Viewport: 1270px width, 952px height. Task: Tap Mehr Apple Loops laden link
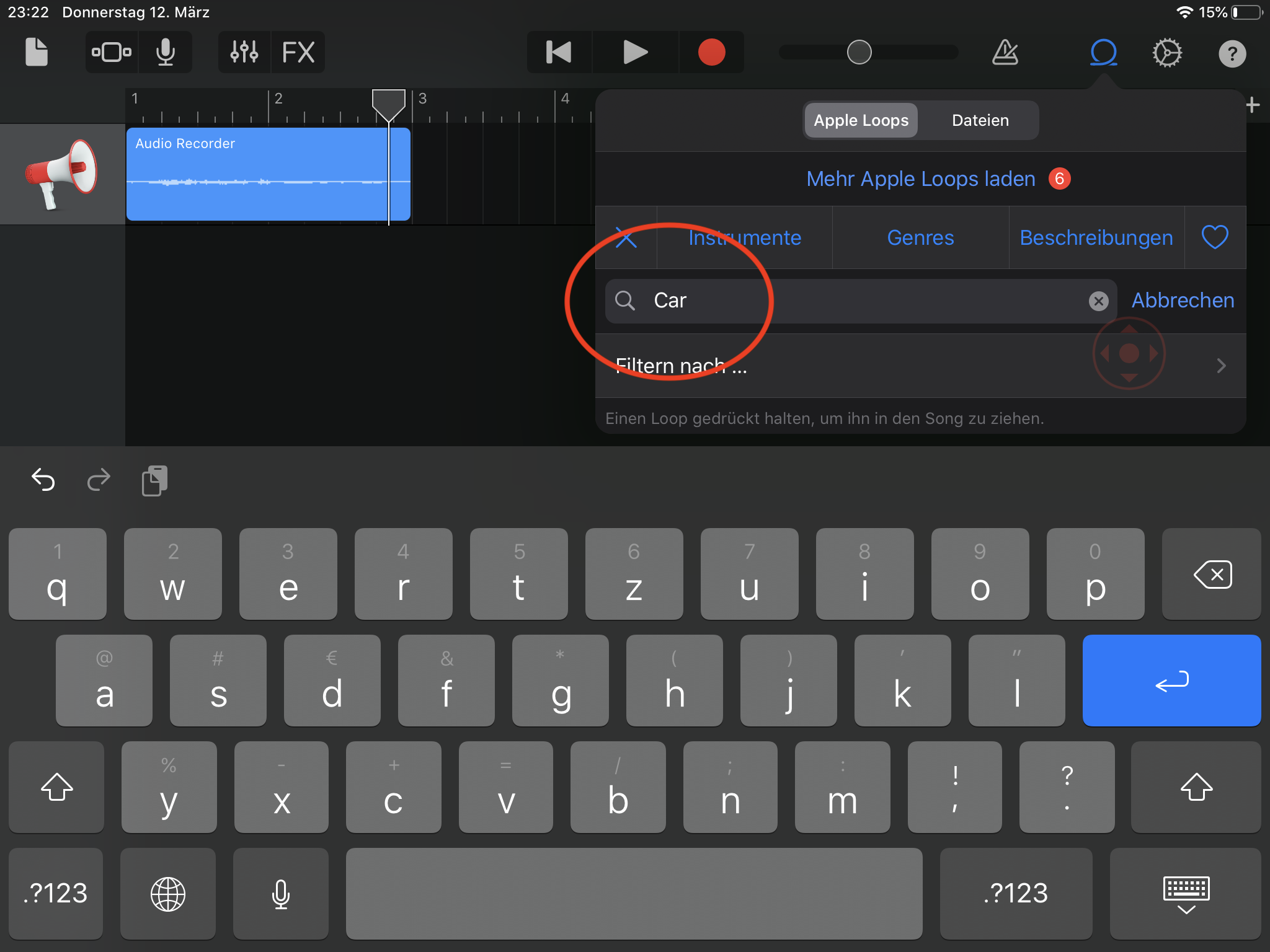click(x=921, y=178)
